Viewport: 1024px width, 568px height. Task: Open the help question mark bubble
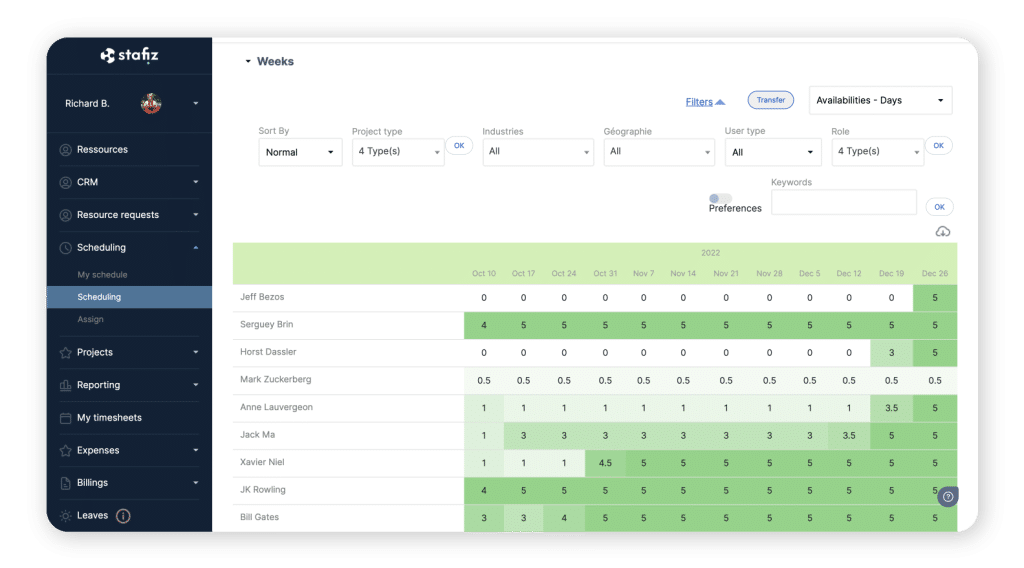[x=948, y=497]
